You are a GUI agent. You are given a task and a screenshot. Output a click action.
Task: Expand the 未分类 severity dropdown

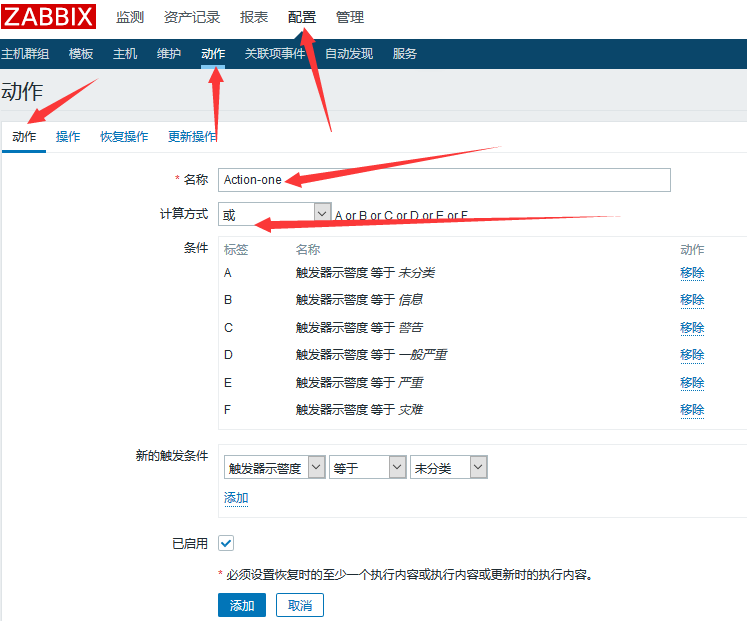[448, 467]
